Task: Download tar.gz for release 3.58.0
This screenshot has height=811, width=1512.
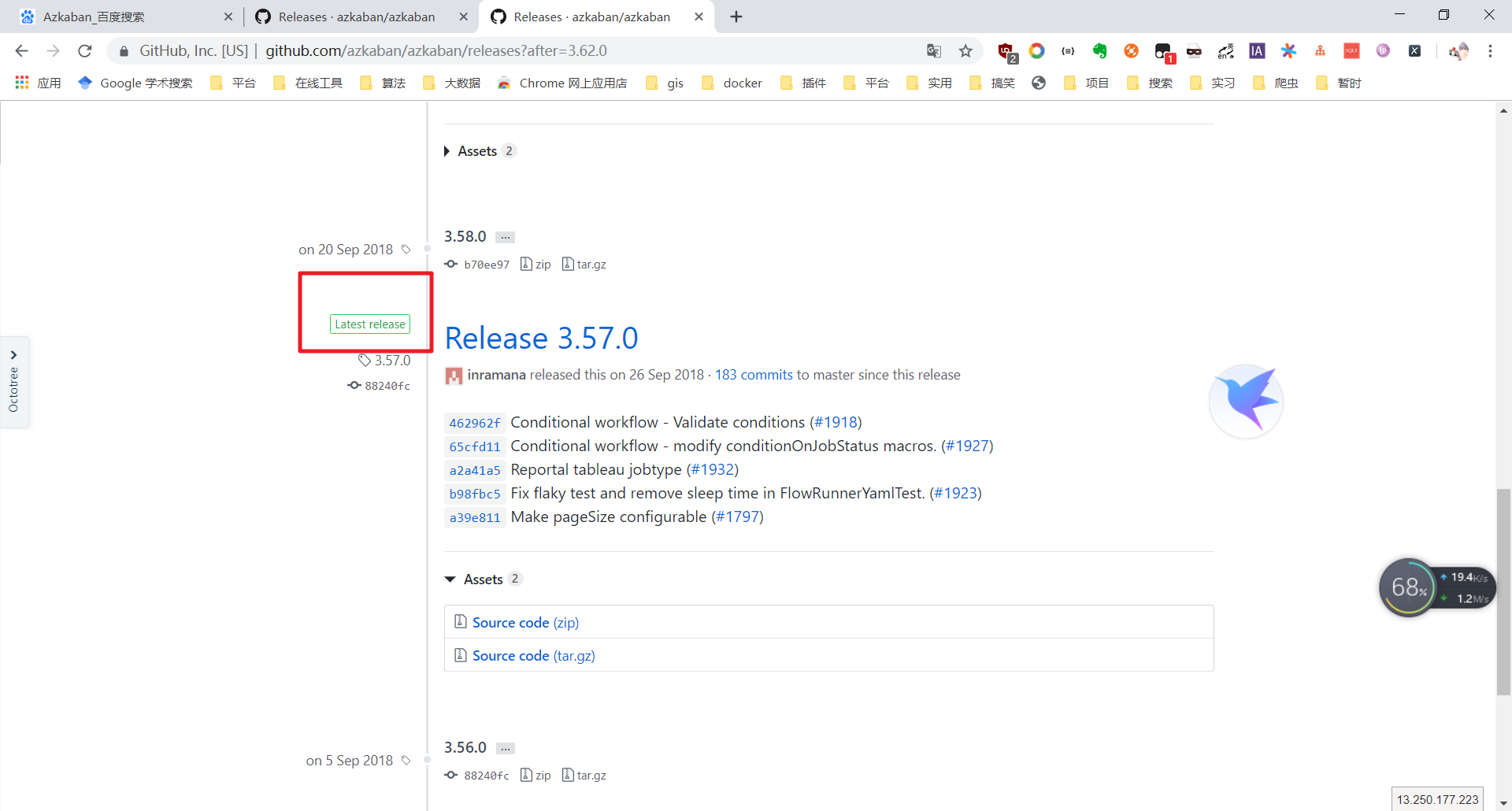Action: (584, 265)
